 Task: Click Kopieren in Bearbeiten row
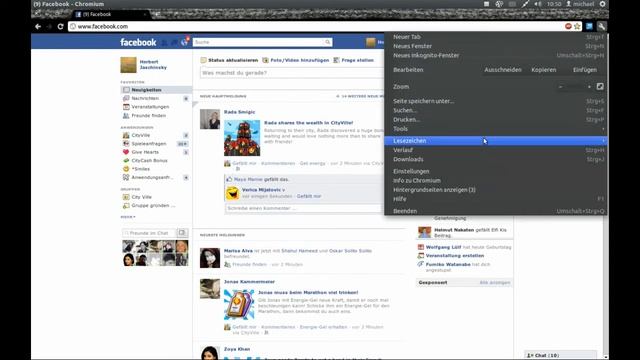coord(543,70)
